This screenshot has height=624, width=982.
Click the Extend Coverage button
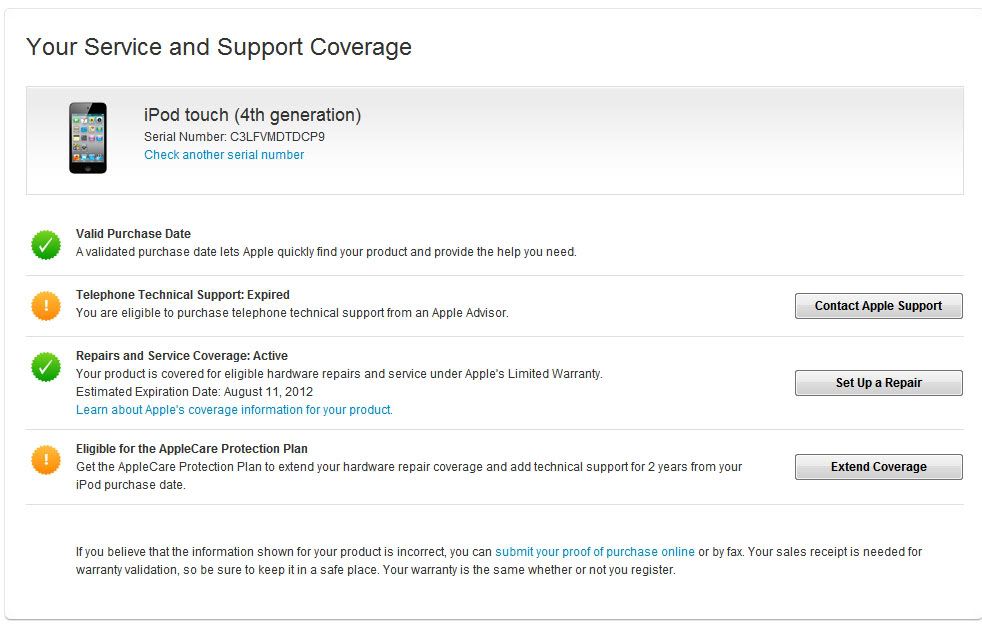pyautogui.click(x=878, y=467)
